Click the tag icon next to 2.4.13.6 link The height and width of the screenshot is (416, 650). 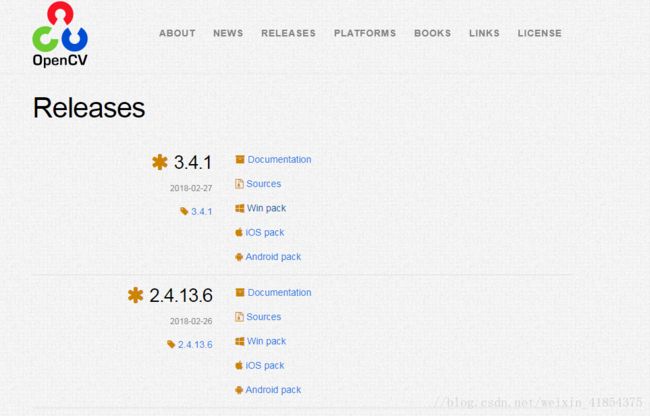pyautogui.click(x=171, y=344)
